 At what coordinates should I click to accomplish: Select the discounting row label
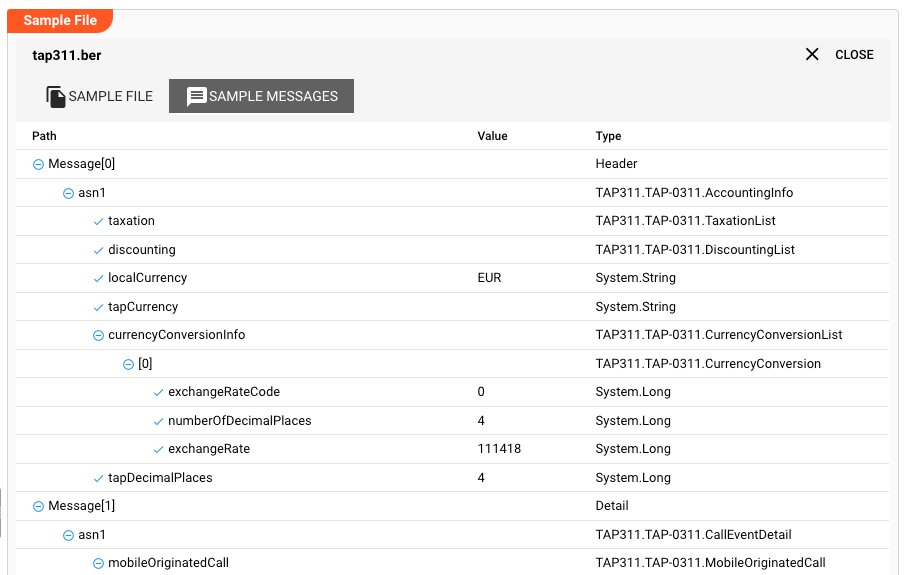click(x=142, y=250)
